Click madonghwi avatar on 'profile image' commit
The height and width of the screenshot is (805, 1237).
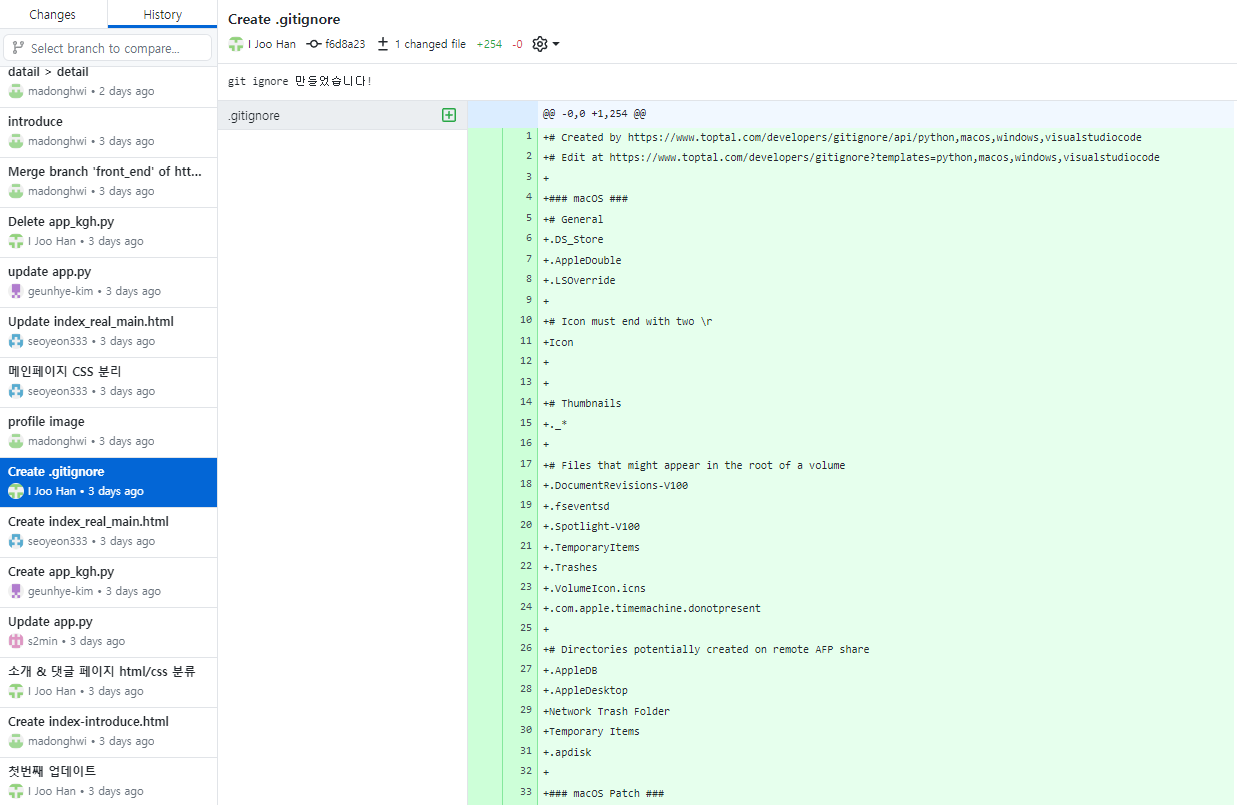click(15, 441)
